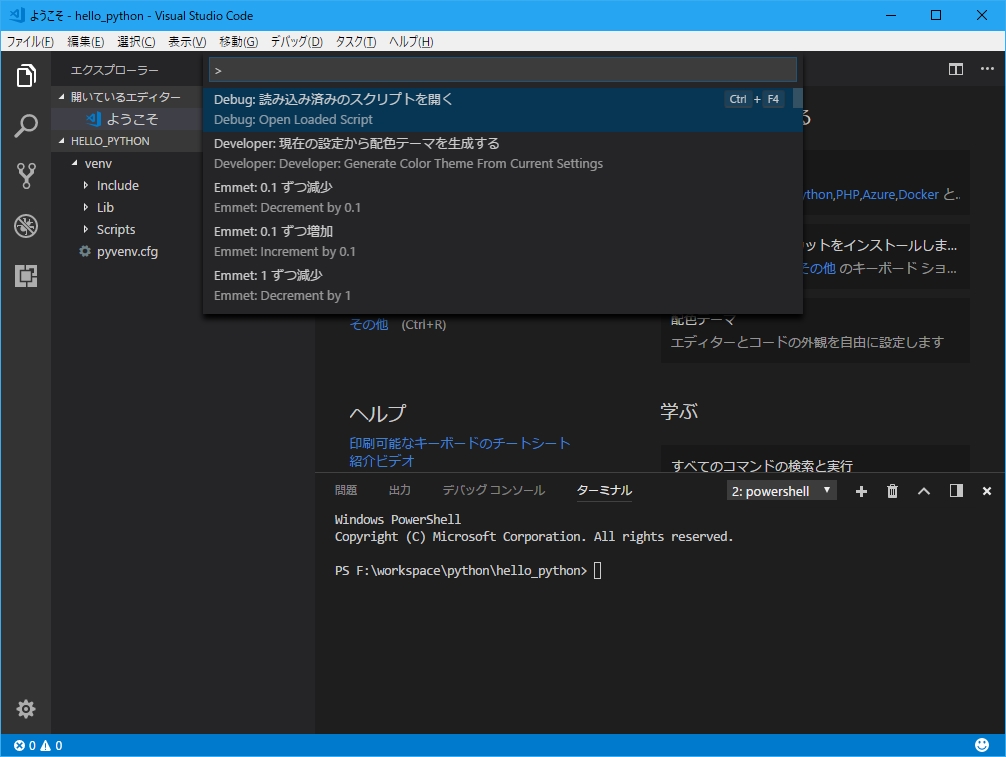
Task: Open the 選択(C) menu
Action: 136,42
